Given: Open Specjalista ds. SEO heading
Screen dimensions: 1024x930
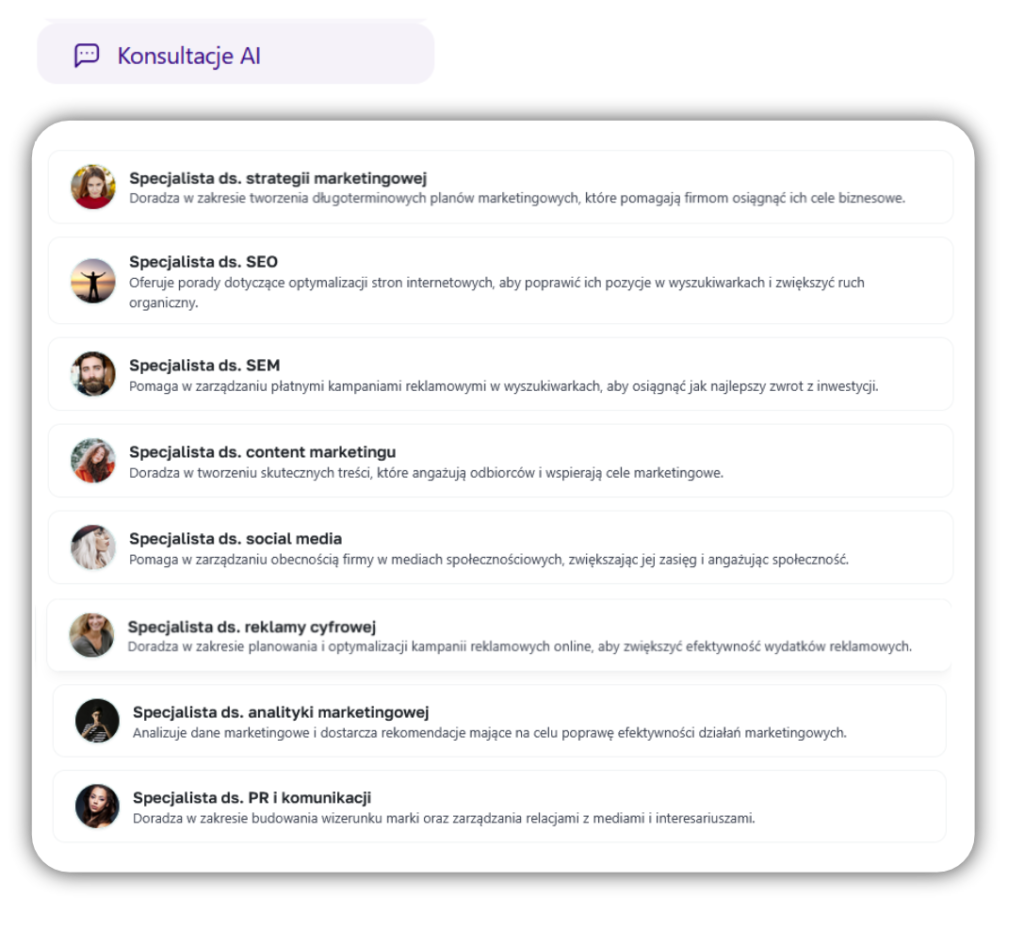Looking at the screenshot, I should pos(203,262).
